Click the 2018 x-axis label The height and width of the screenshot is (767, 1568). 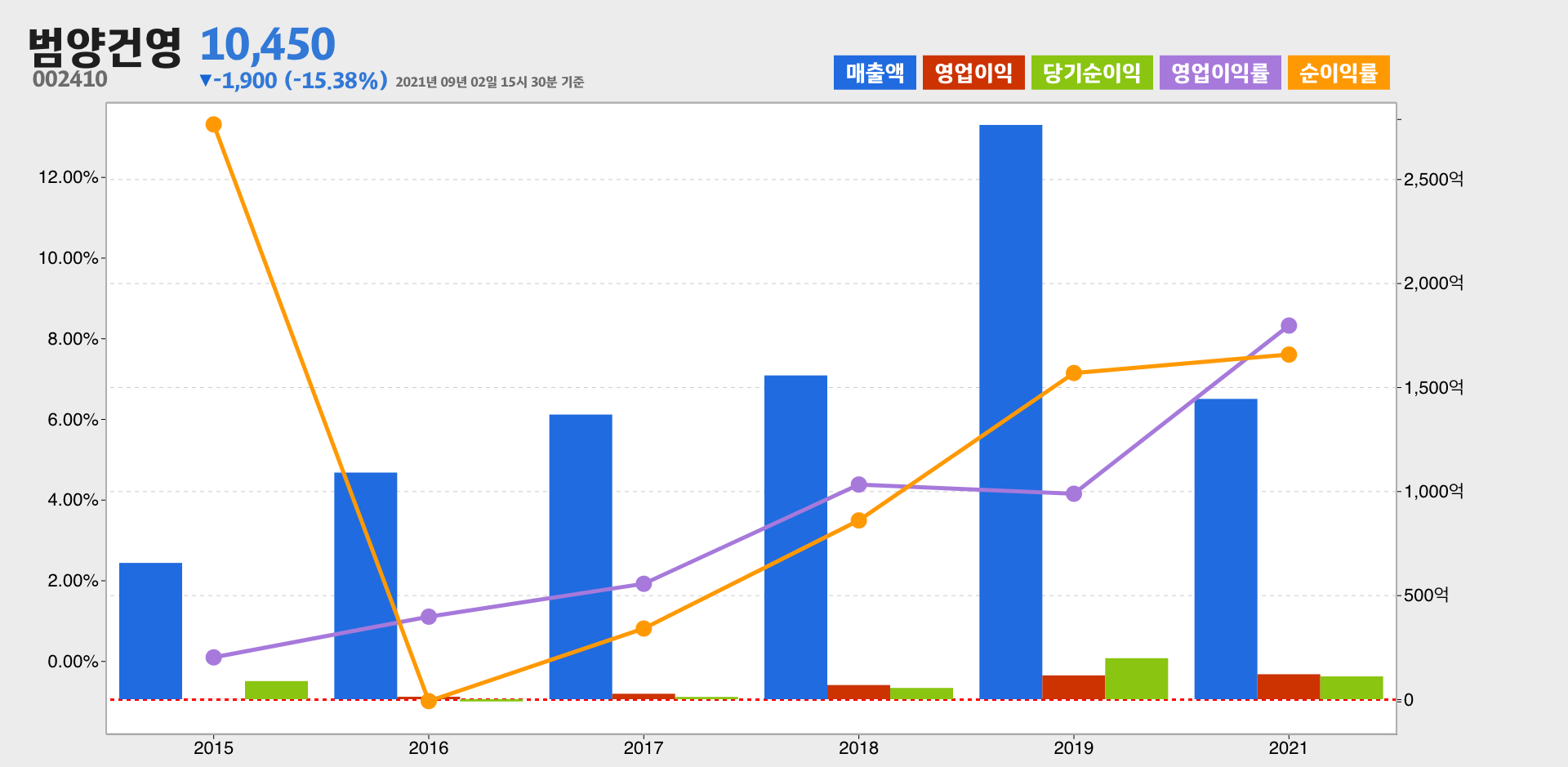pos(858,748)
